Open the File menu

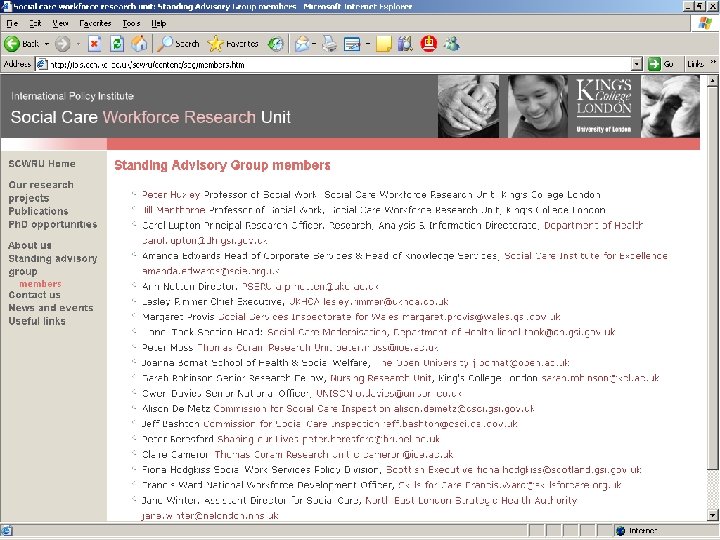pos(12,23)
